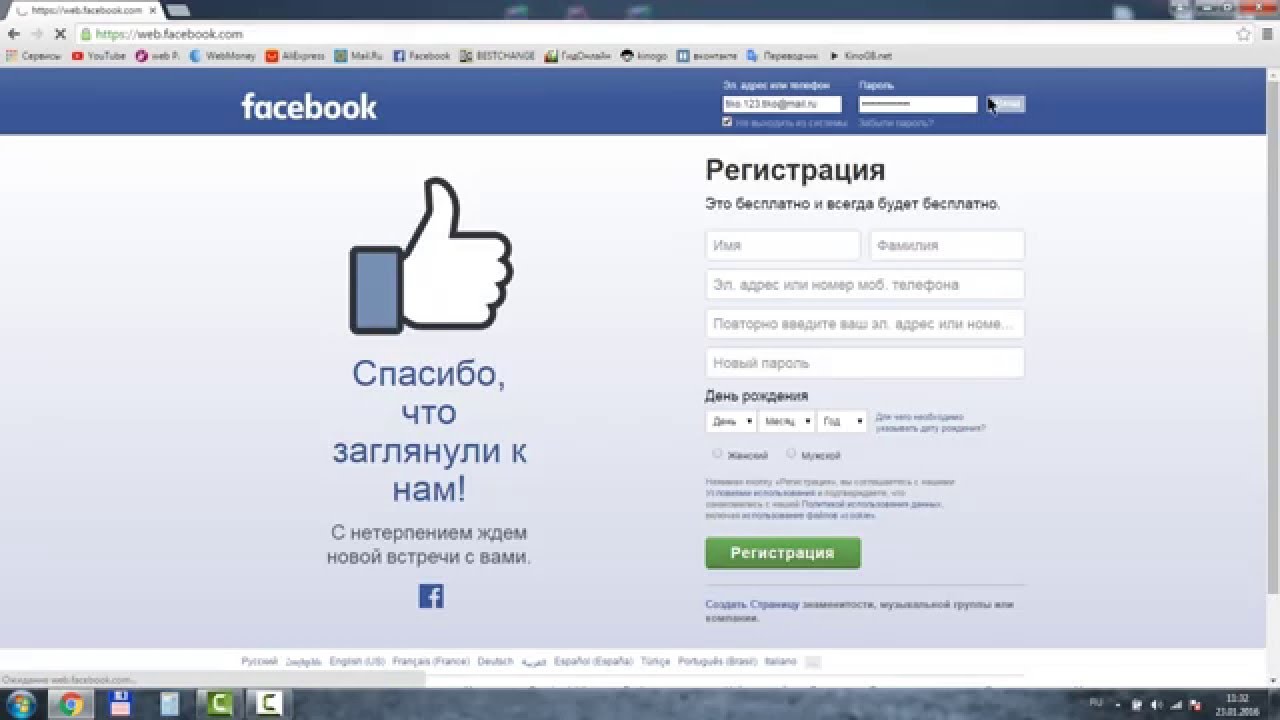Select Женский gender radio button

[x=717, y=453]
